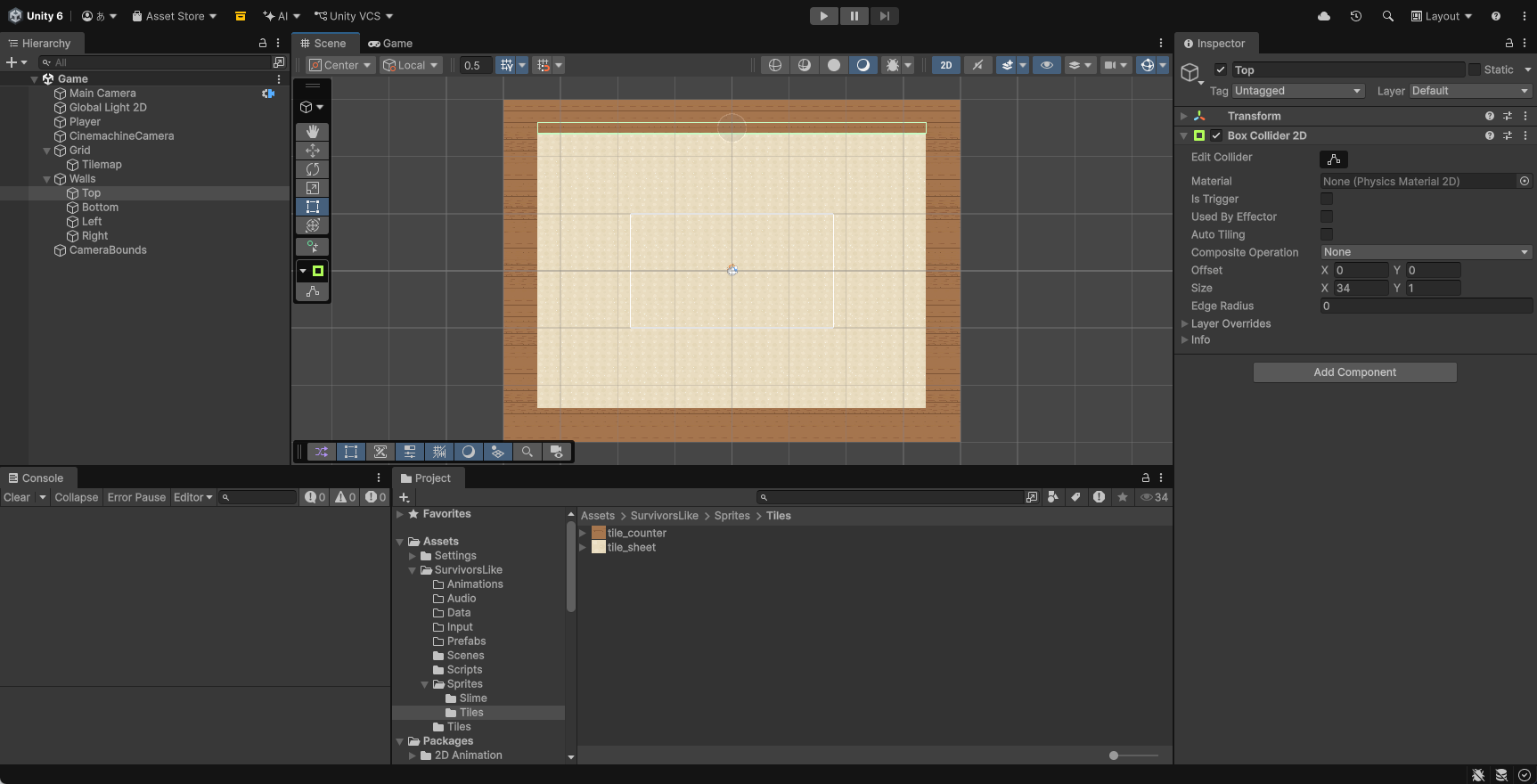Click Sprites in the breadcrumb path
1537x784 pixels.
732,516
